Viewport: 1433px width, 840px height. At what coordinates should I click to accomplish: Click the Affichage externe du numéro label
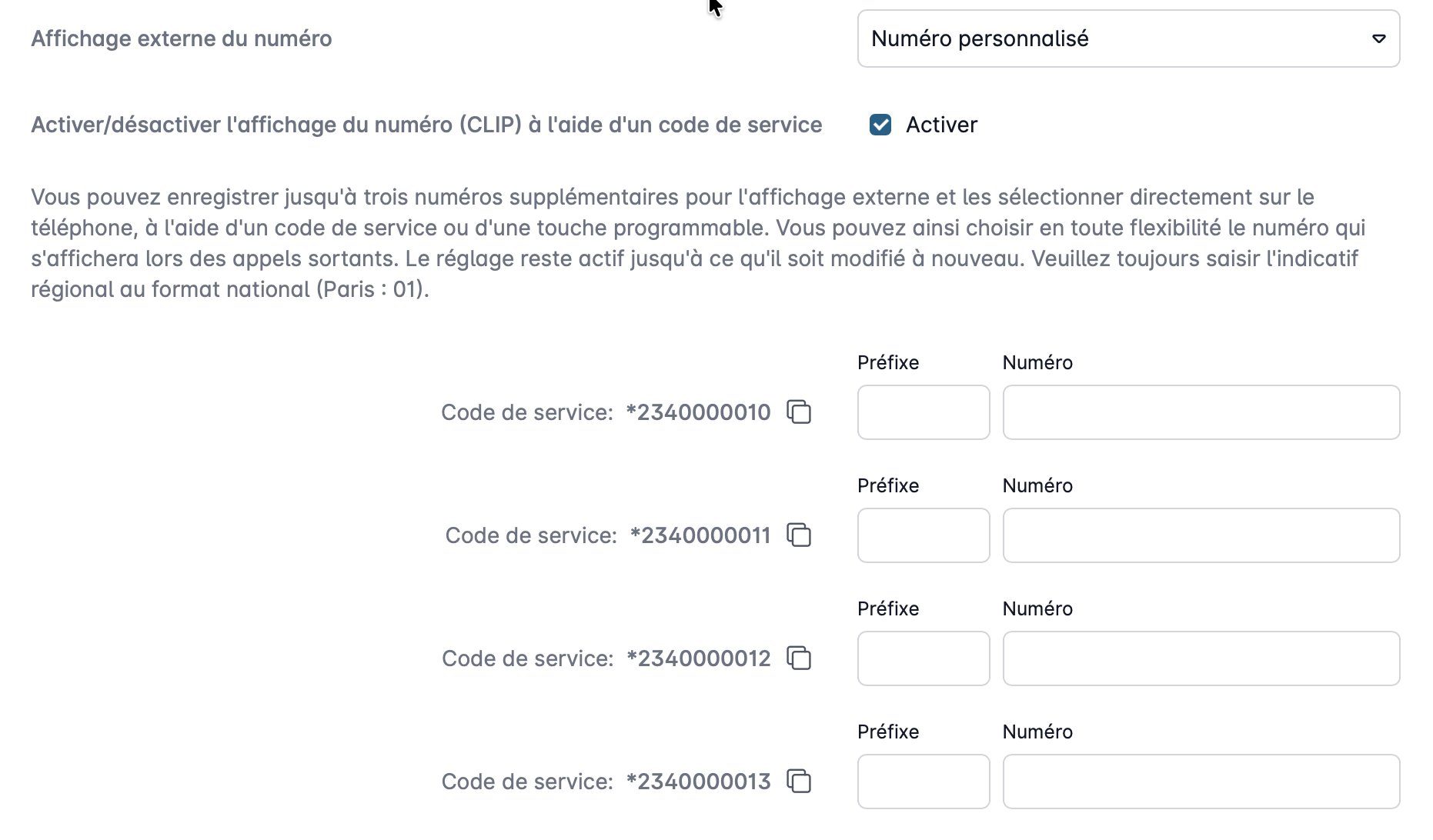click(x=182, y=38)
